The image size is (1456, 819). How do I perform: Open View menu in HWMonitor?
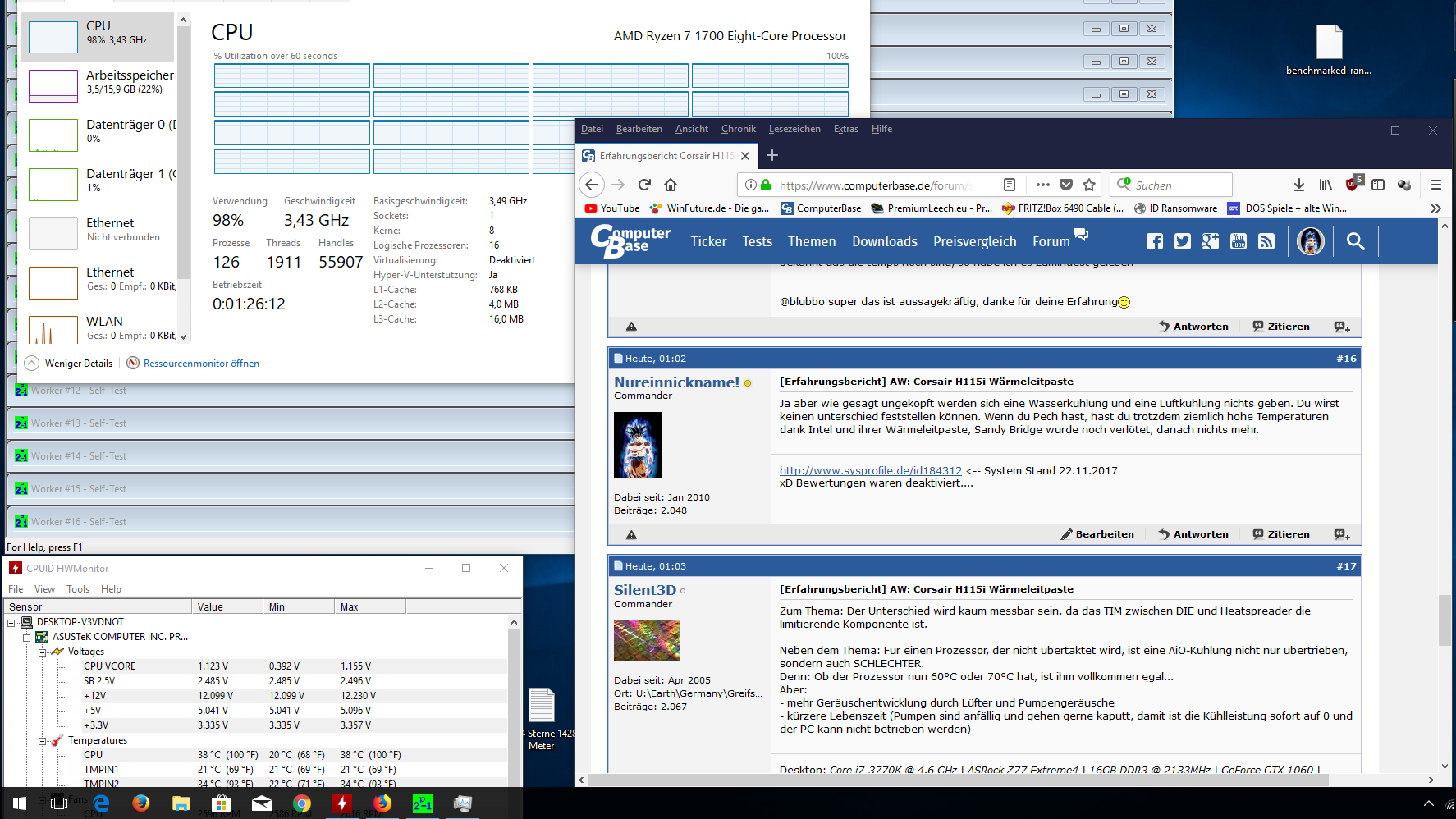44,589
